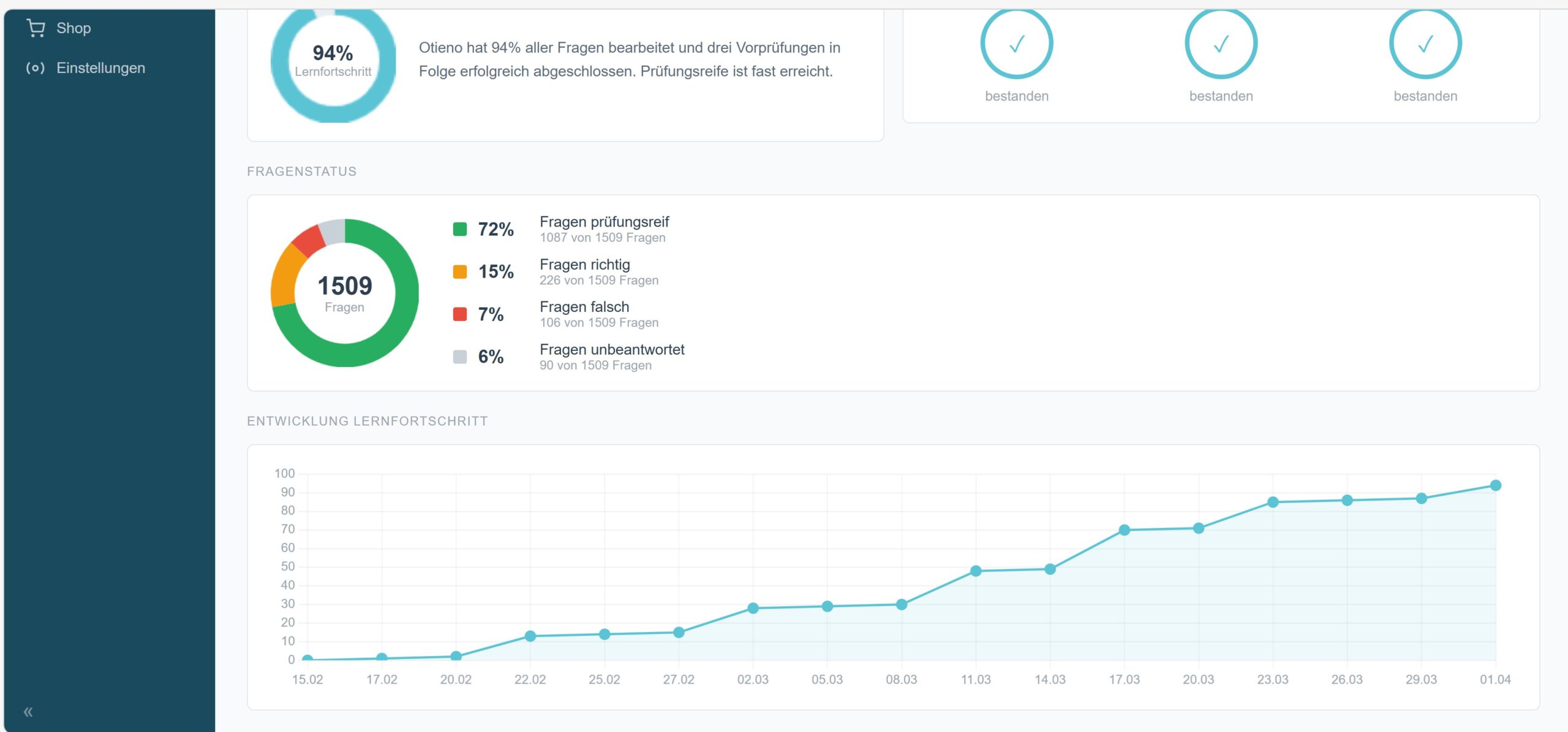Select the Fragen prüfungsreif legend label
The width and height of the screenshot is (1568, 732).
[604, 222]
